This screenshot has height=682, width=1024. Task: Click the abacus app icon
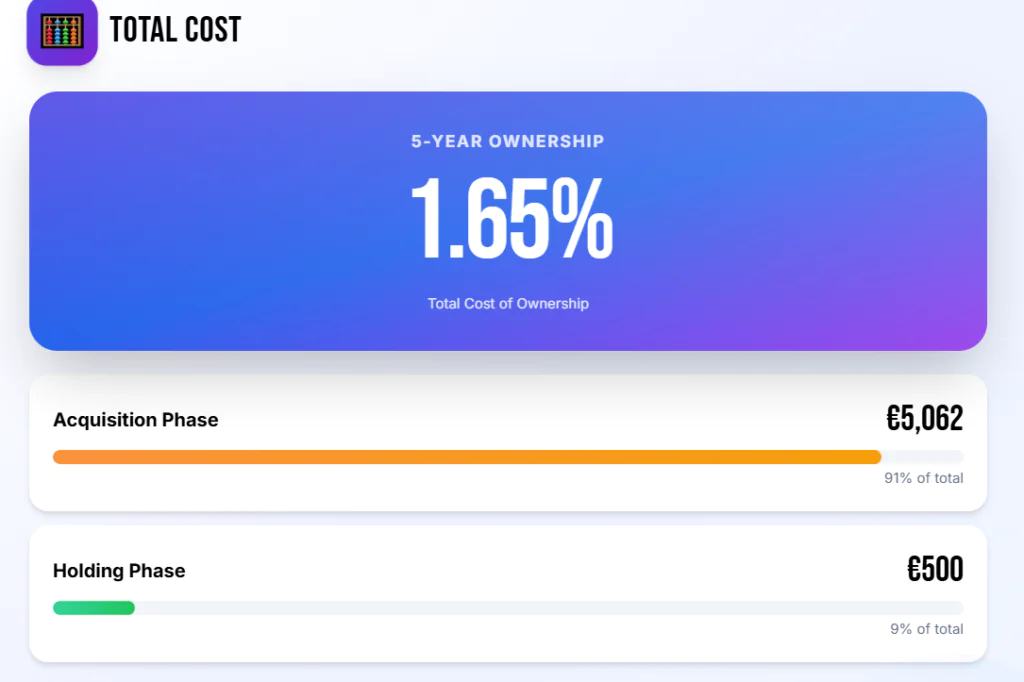pyautogui.click(x=62, y=31)
